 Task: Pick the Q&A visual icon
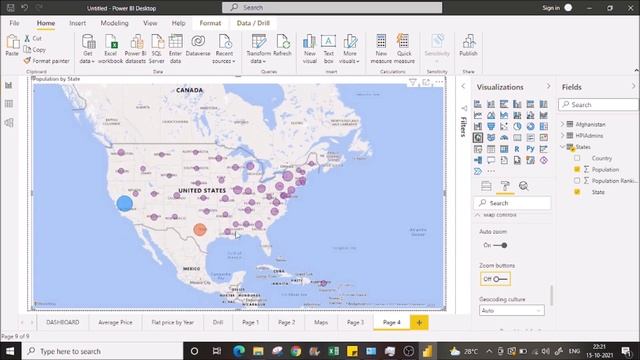491,160
